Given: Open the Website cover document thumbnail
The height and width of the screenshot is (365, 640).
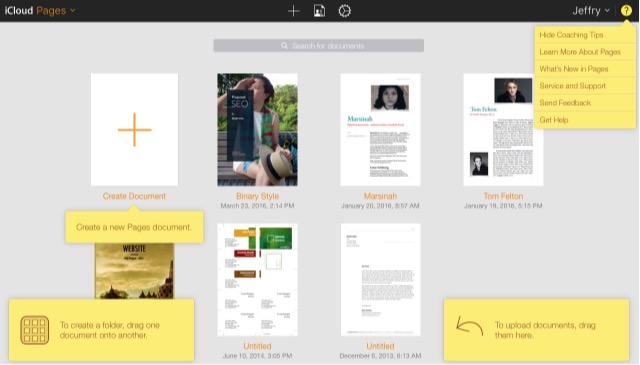Looking at the screenshot, I should pos(134,271).
